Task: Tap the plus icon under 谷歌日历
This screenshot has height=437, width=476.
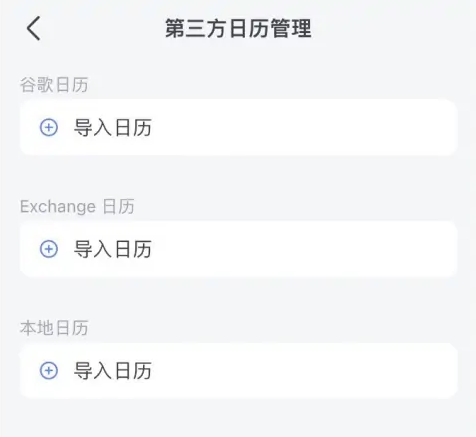Action: [49, 127]
